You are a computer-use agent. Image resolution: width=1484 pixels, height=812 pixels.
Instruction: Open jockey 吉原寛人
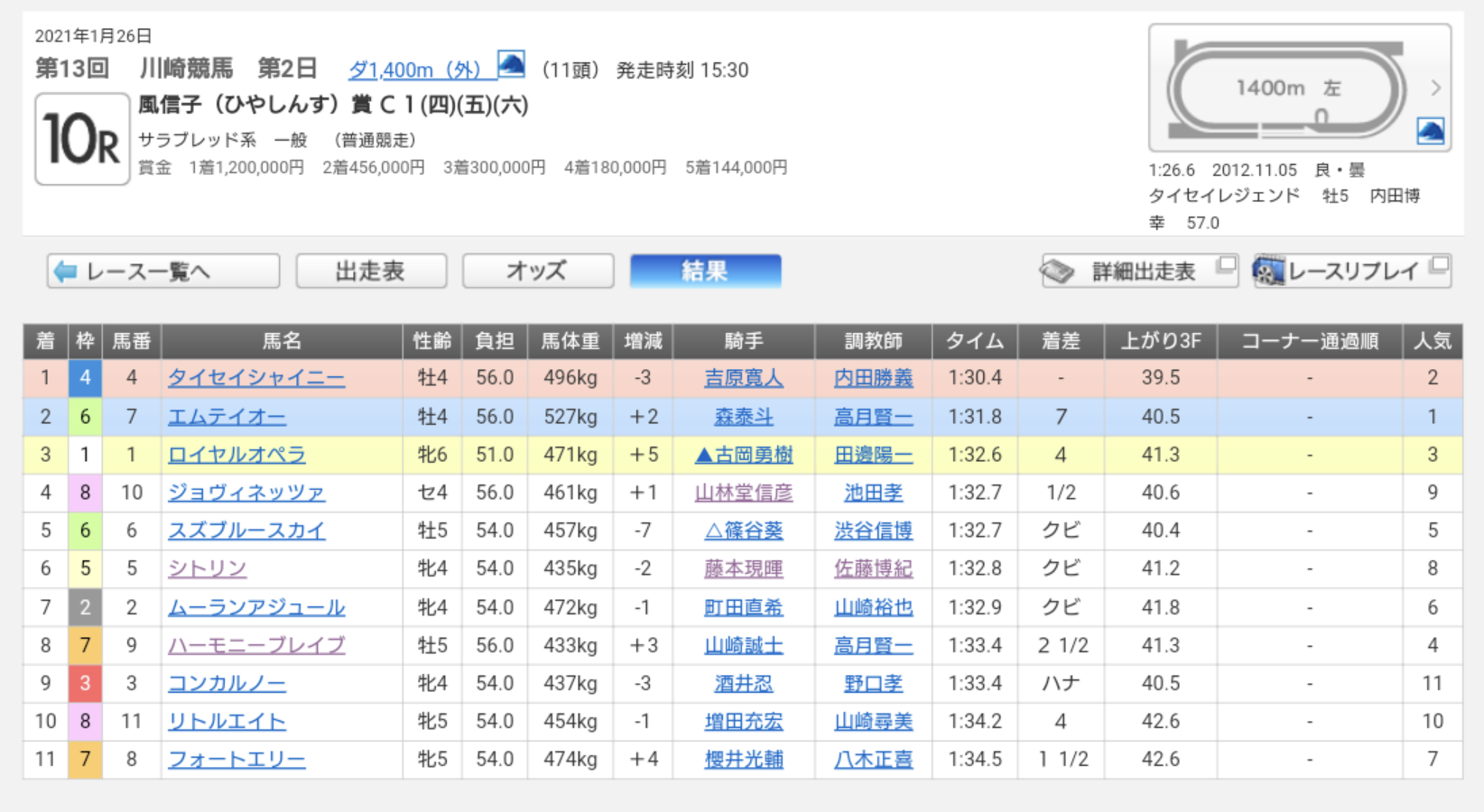tap(744, 378)
